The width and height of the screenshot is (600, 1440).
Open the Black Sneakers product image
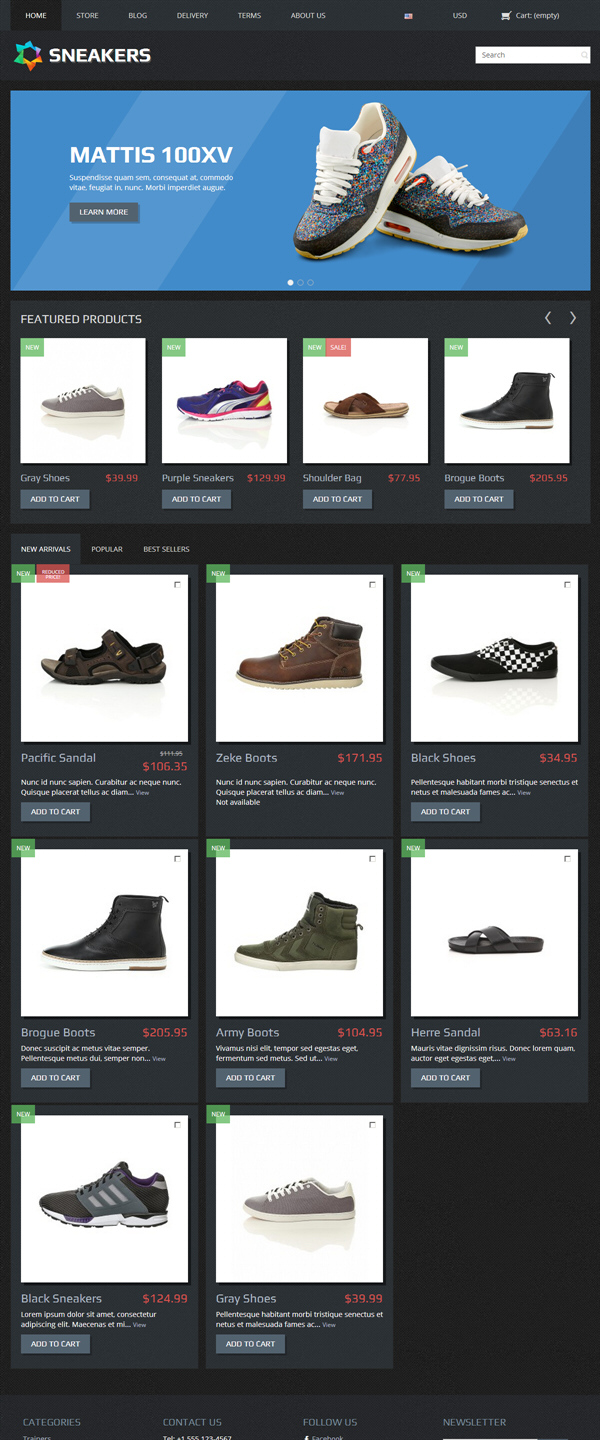tap(105, 1199)
